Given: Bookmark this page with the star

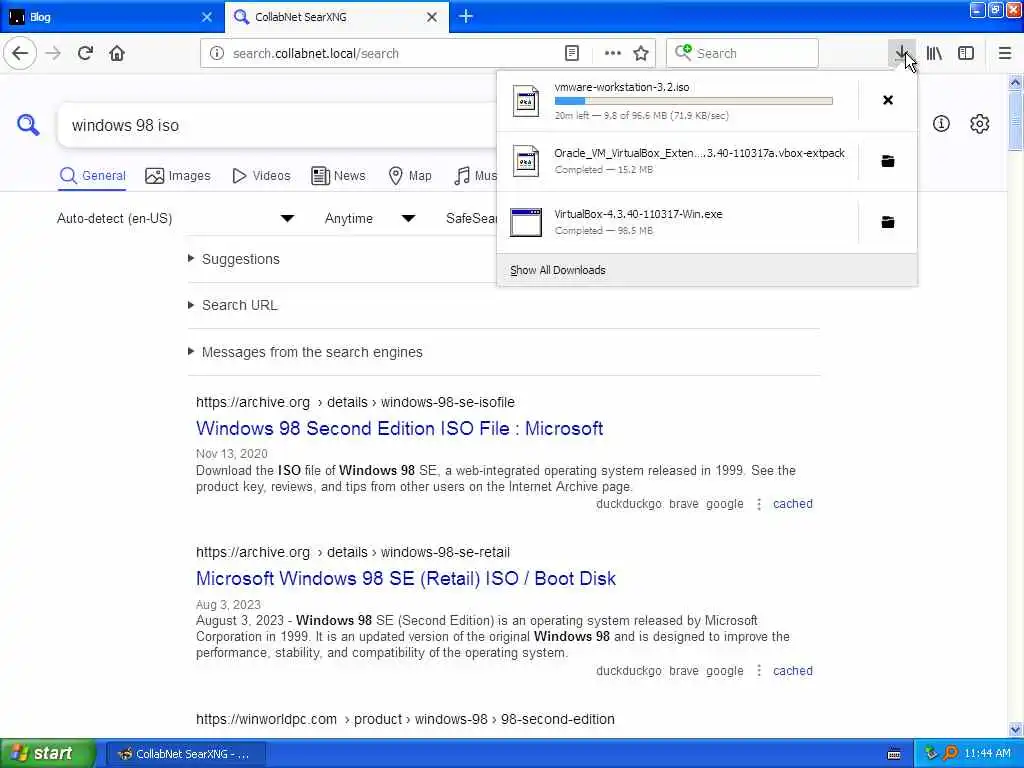Looking at the screenshot, I should tap(641, 53).
